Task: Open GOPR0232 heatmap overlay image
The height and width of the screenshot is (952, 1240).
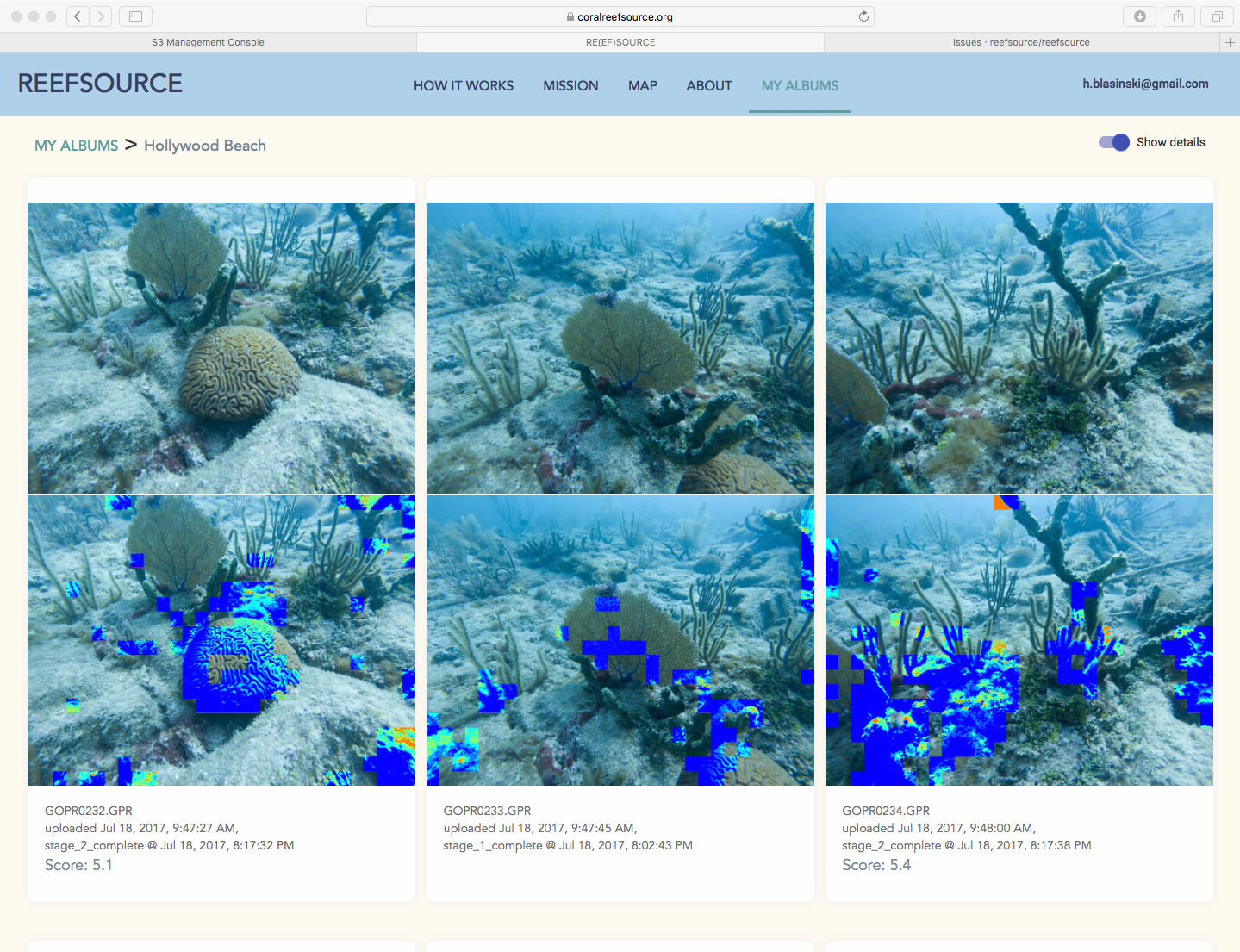Action: pos(221,640)
